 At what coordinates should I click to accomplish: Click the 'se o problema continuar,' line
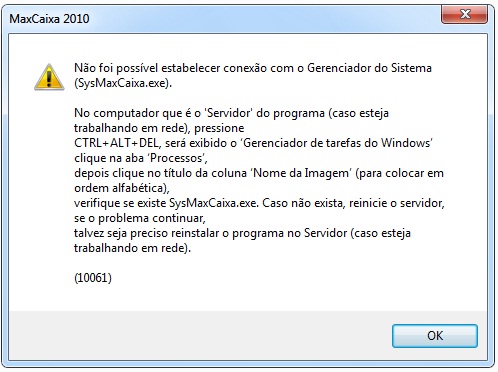(x=140, y=218)
